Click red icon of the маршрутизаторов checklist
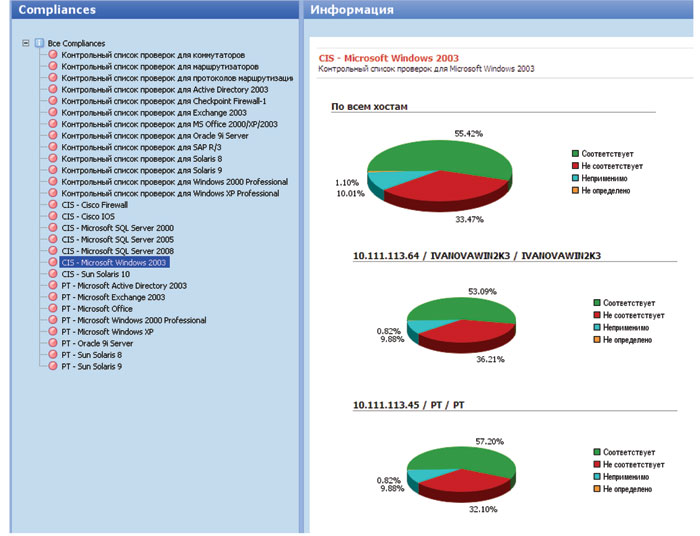The image size is (700, 536). pos(53,66)
